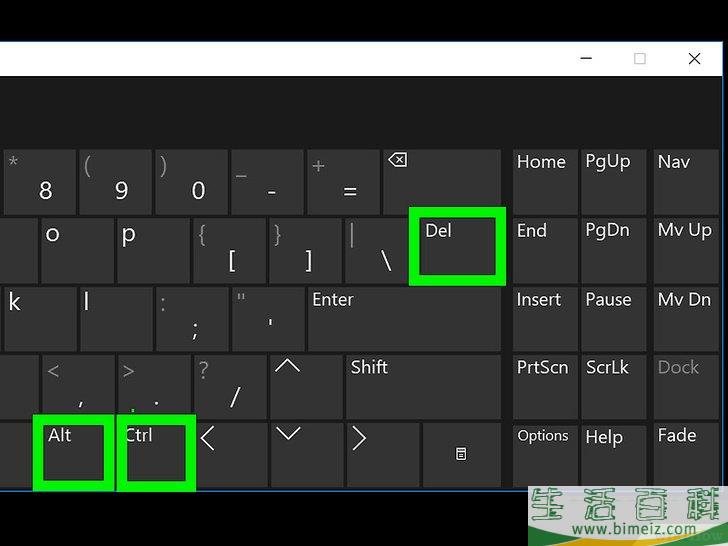
Task: Toggle the Alt modifier key
Action: click(x=73, y=453)
